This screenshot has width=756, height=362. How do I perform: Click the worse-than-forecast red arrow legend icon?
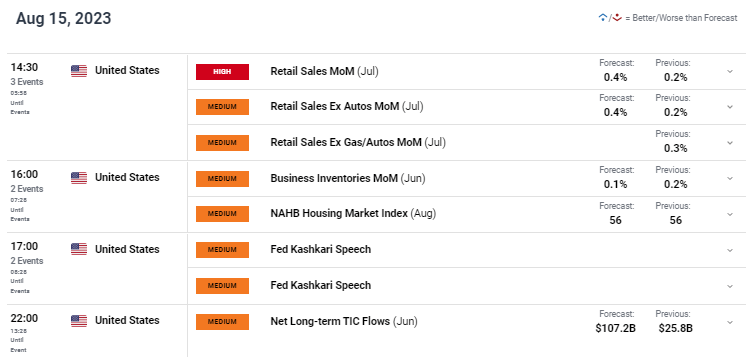[617, 18]
